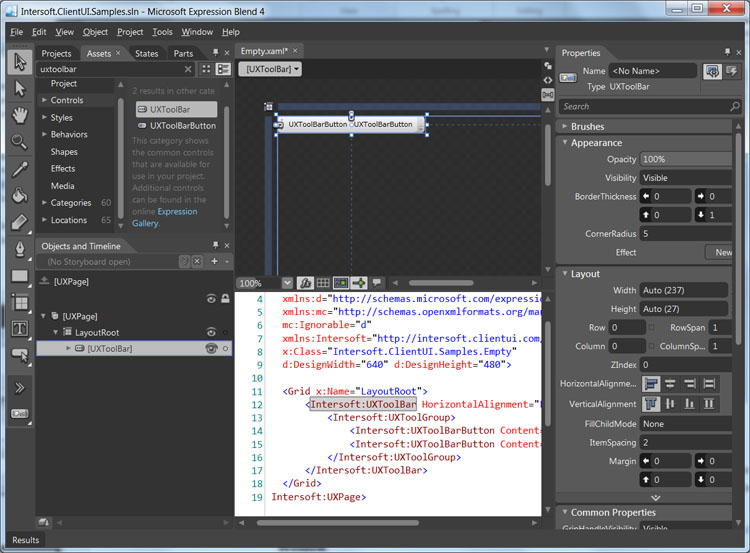Image resolution: width=750 pixels, height=553 pixels.
Task: Toggle show/hide all eye icon header
Action: 211,299
